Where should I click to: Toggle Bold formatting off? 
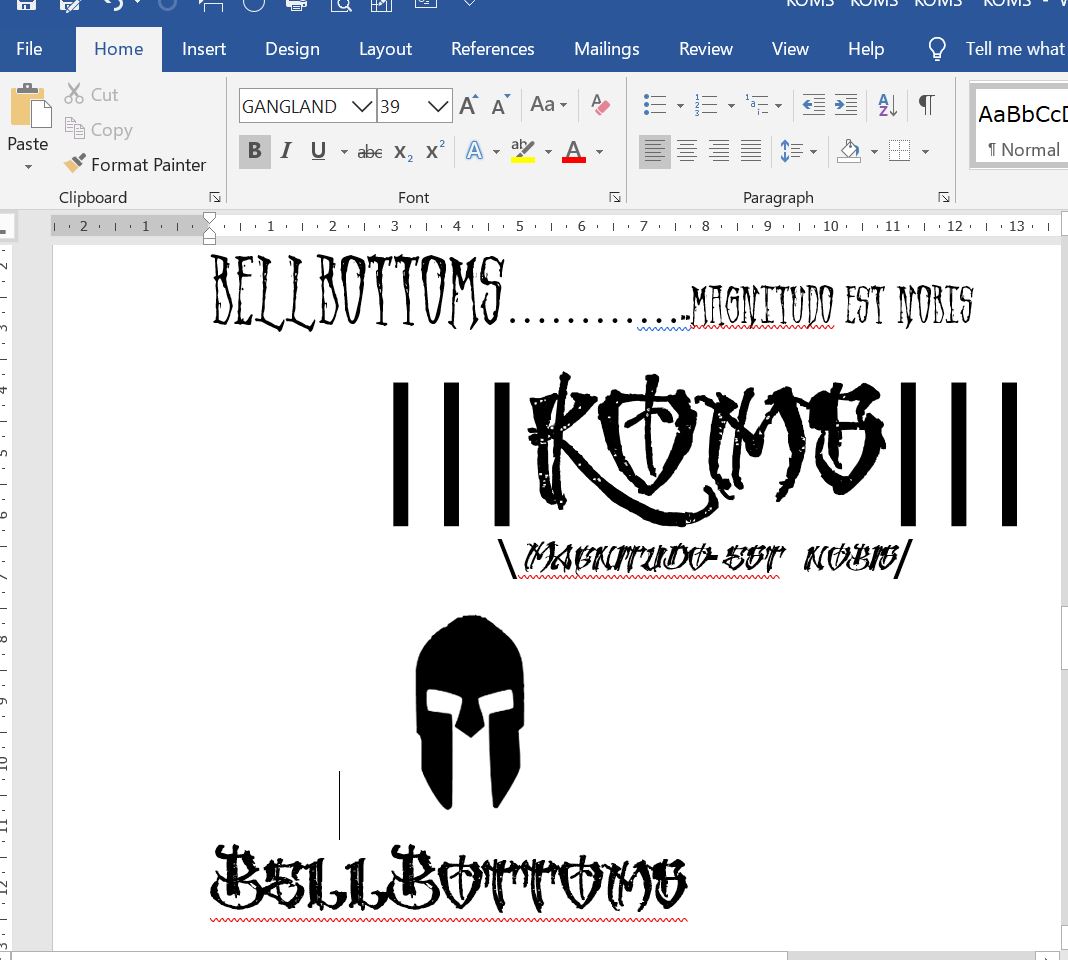pos(254,151)
